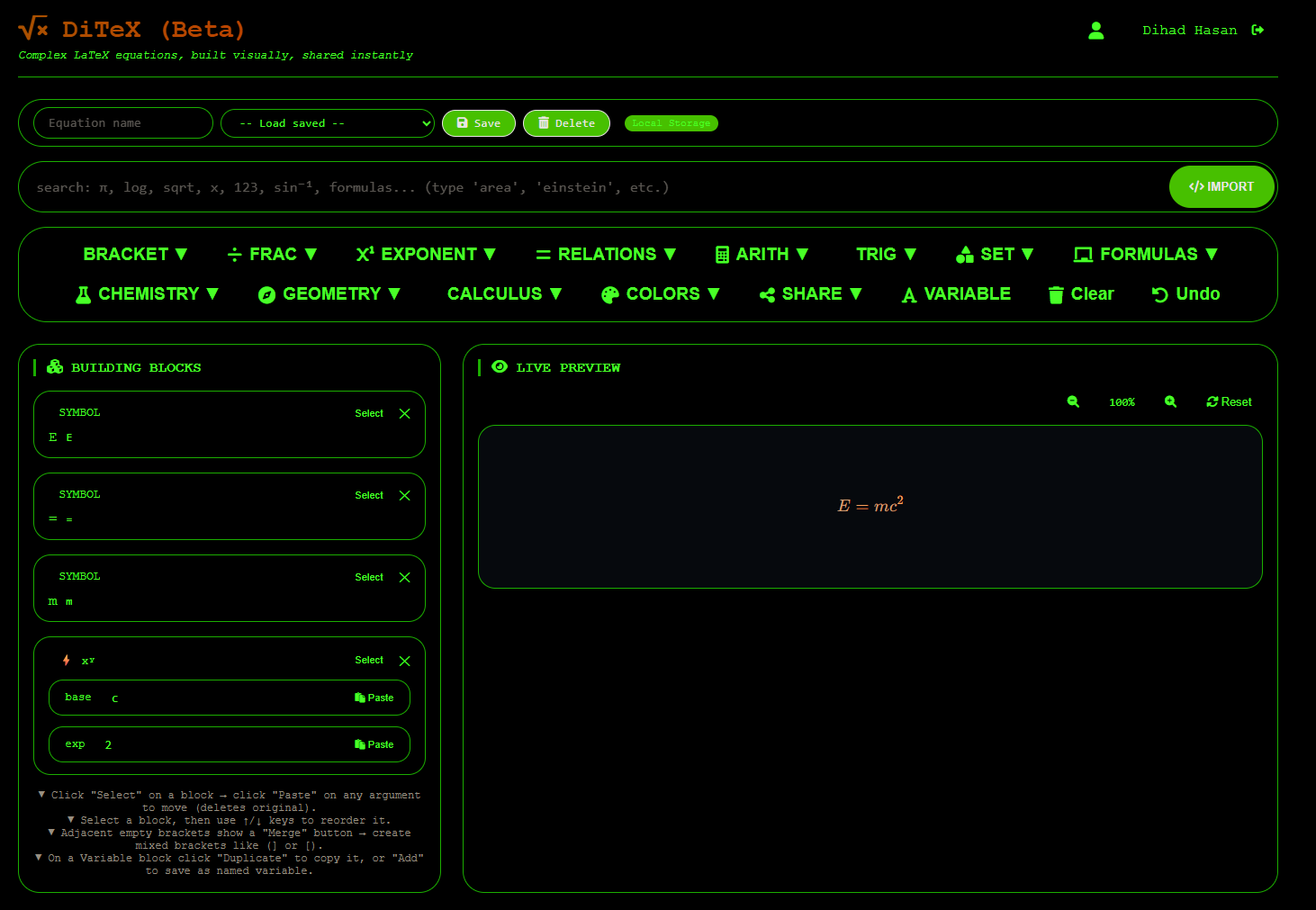
Task: Click the IMPORT button
Action: tap(1221, 186)
